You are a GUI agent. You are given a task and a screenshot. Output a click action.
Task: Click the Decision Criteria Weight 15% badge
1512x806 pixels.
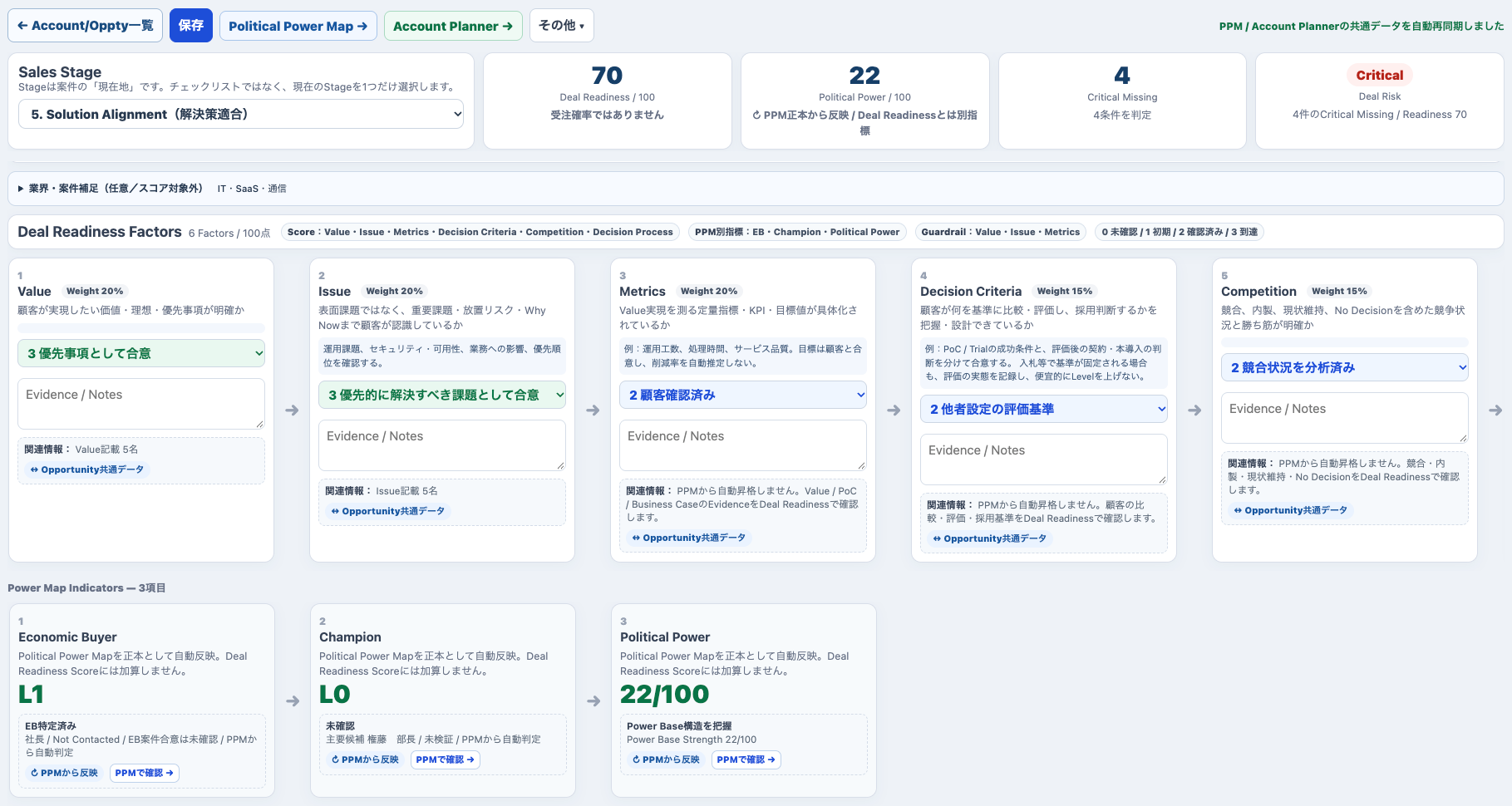point(1065,291)
